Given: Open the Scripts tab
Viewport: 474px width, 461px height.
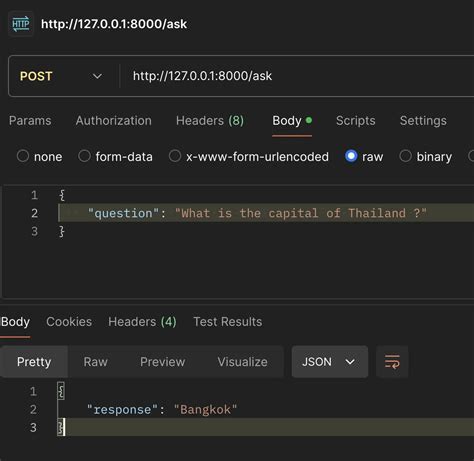Looking at the screenshot, I should point(355,121).
